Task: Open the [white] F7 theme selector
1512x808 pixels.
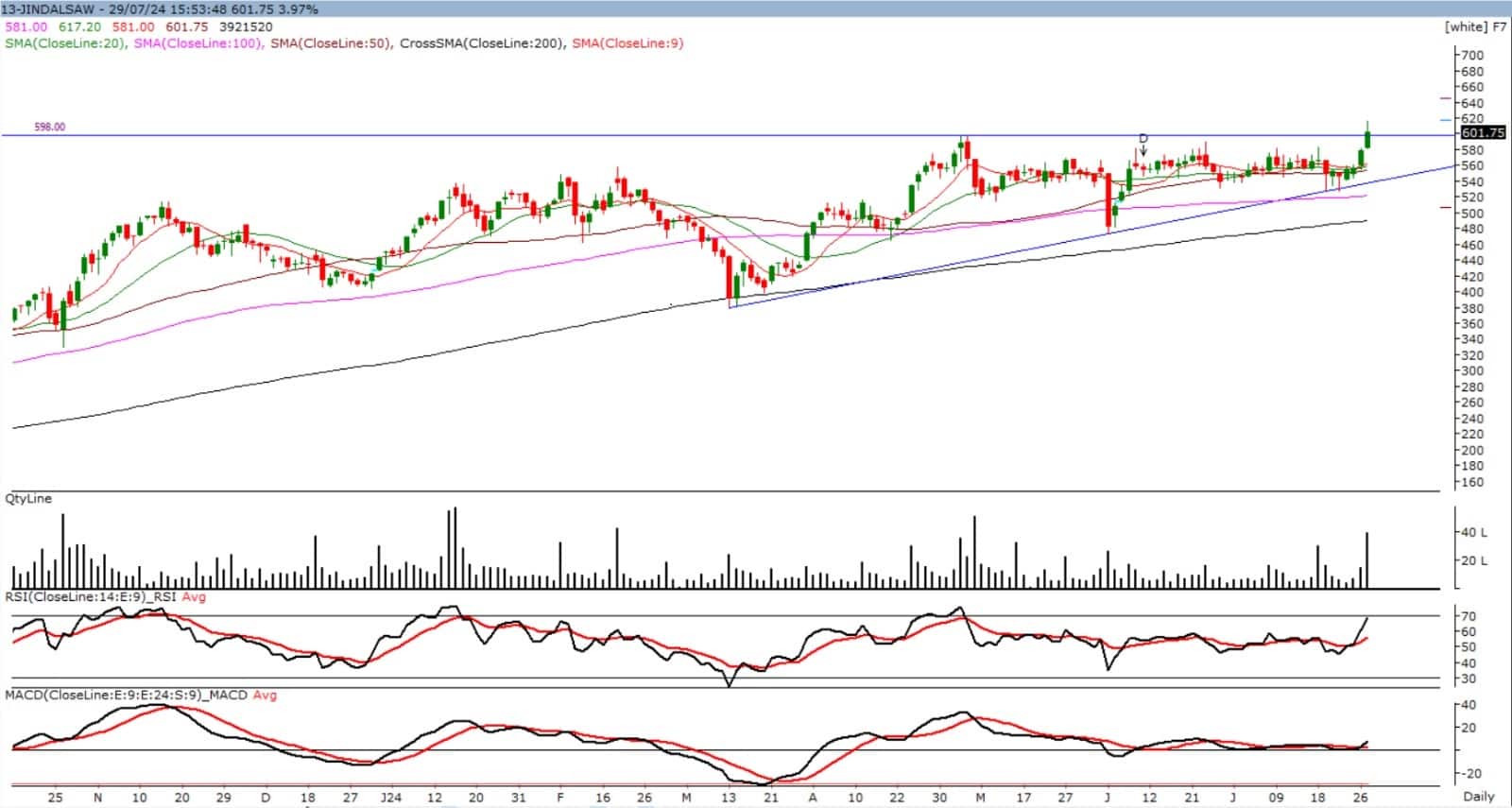Action: click(1474, 26)
